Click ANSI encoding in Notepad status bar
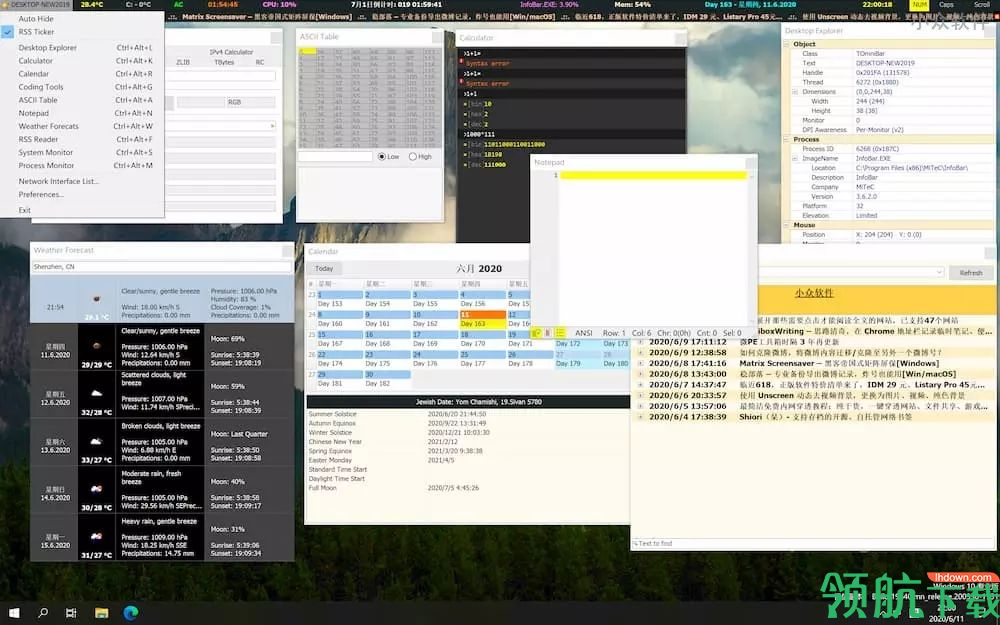 [584, 333]
